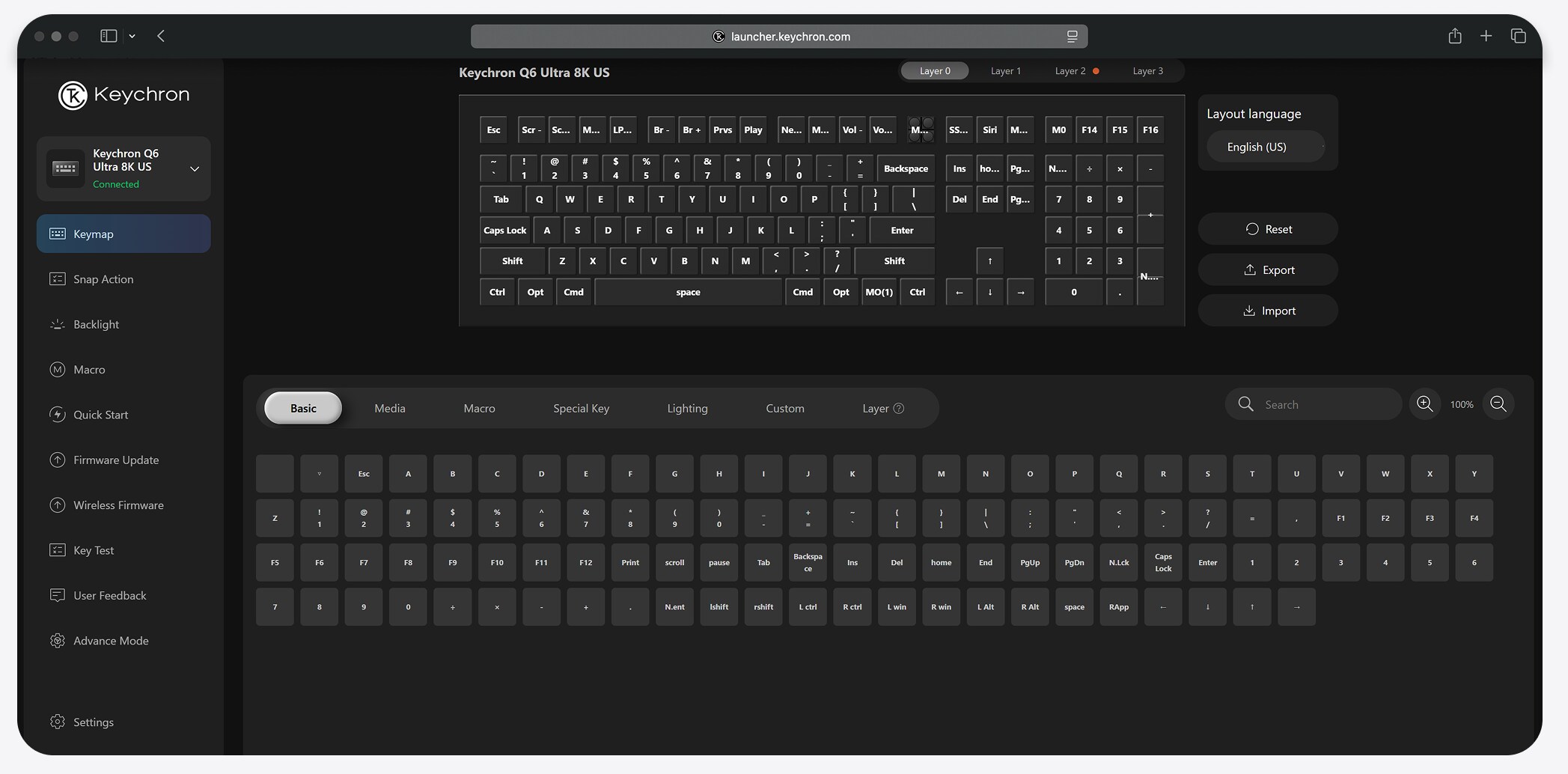Image resolution: width=1568 pixels, height=774 pixels.
Task: Select the Lighting keycode tab
Action: click(x=687, y=408)
